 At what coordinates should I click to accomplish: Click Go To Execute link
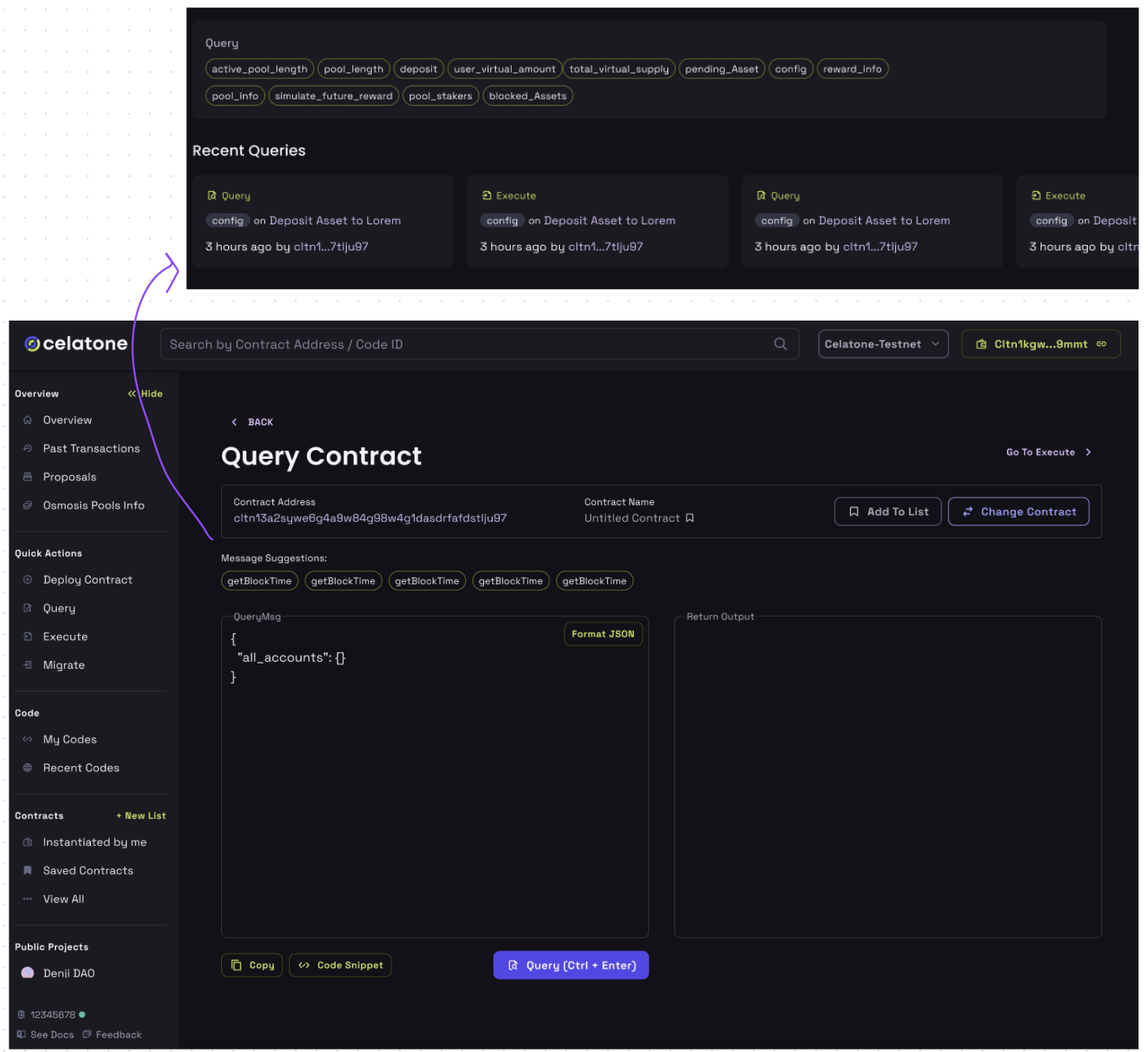(1049, 452)
